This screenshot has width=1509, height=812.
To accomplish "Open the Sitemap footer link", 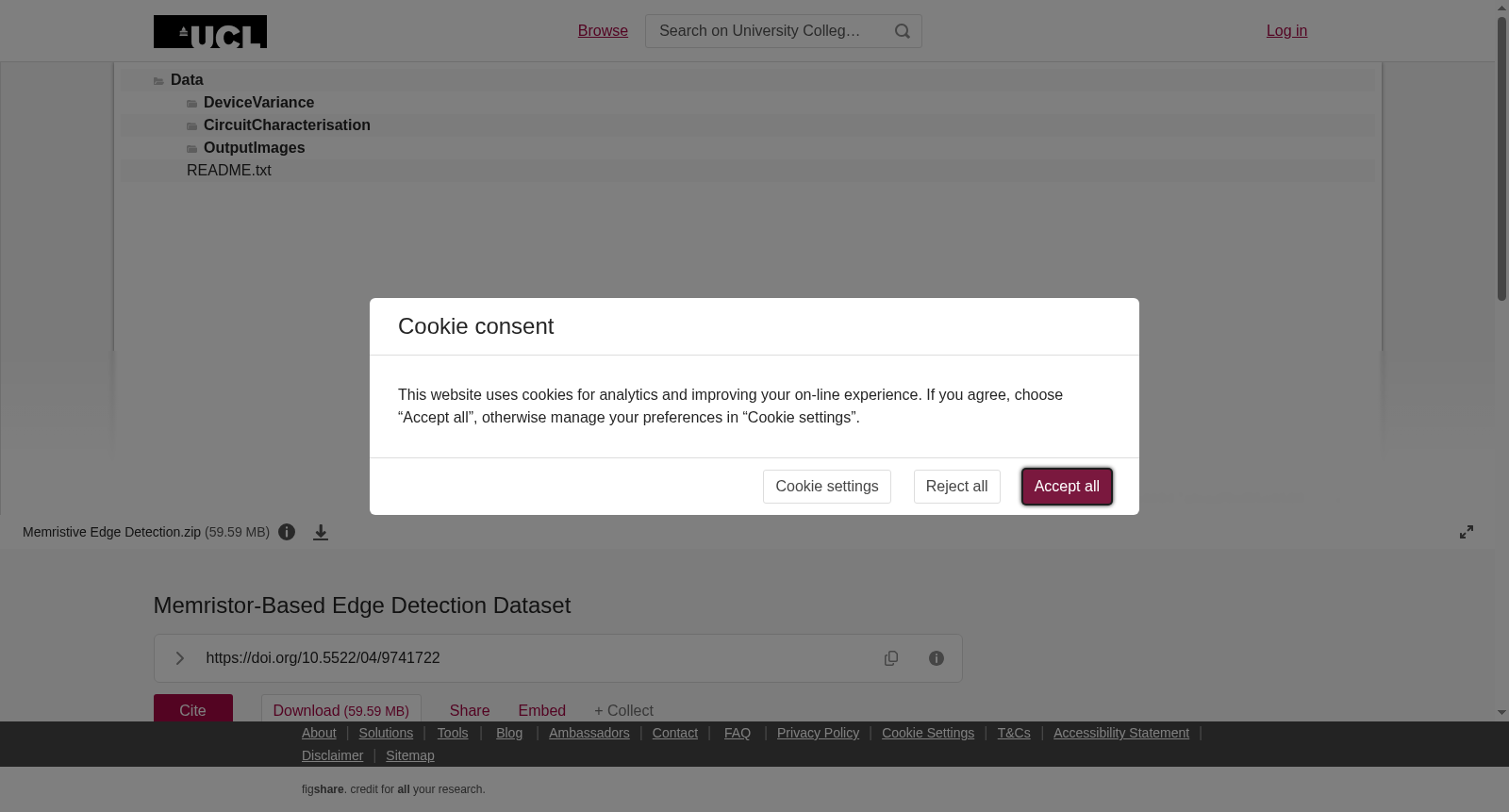I will tap(410, 755).
